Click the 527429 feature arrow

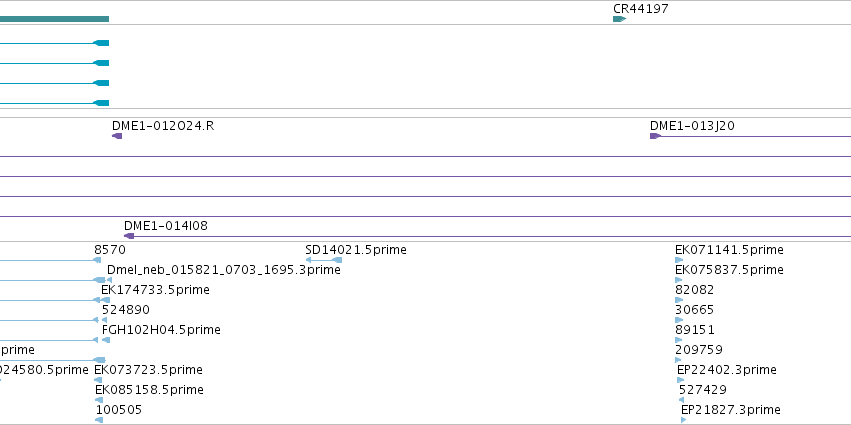pos(682,400)
